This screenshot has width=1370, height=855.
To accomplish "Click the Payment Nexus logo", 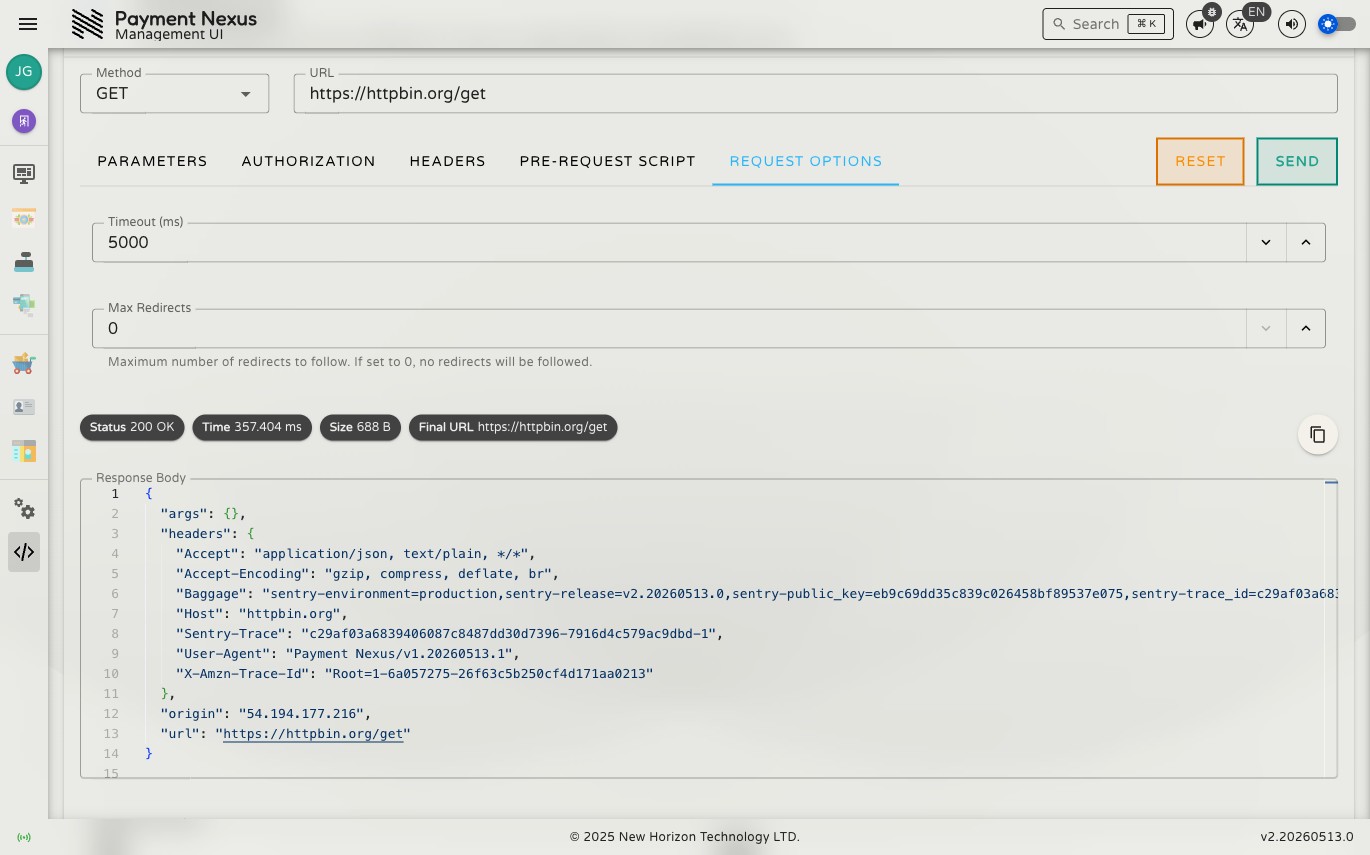I will [x=165, y=24].
